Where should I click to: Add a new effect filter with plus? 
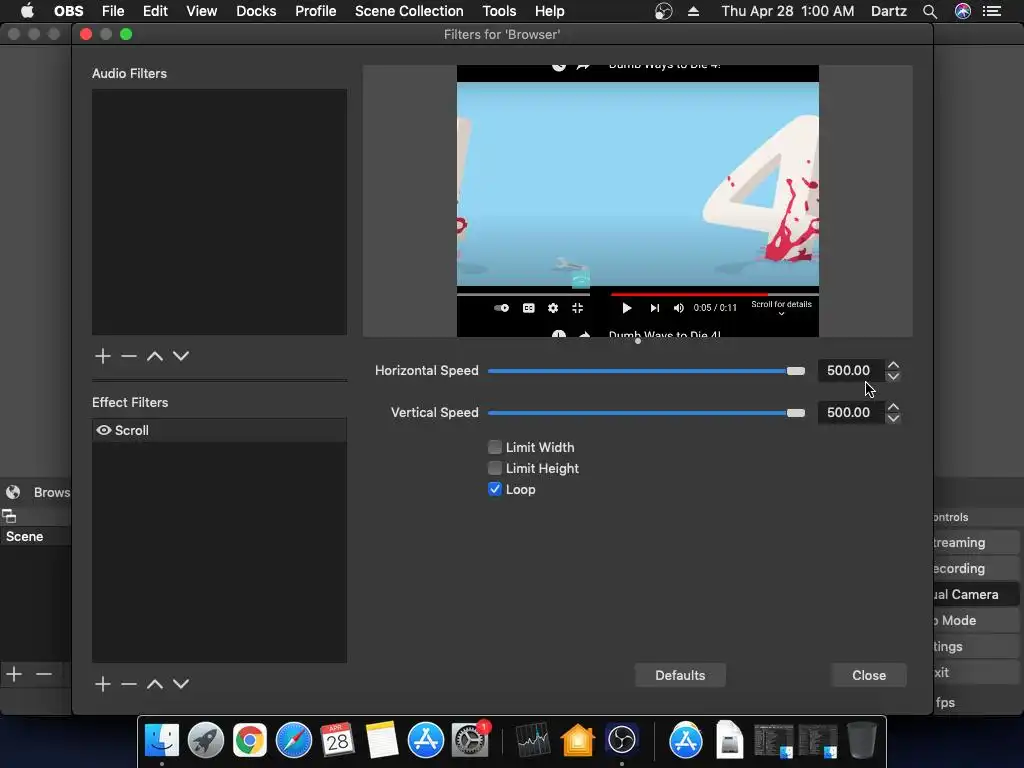click(x=103, y=684)
